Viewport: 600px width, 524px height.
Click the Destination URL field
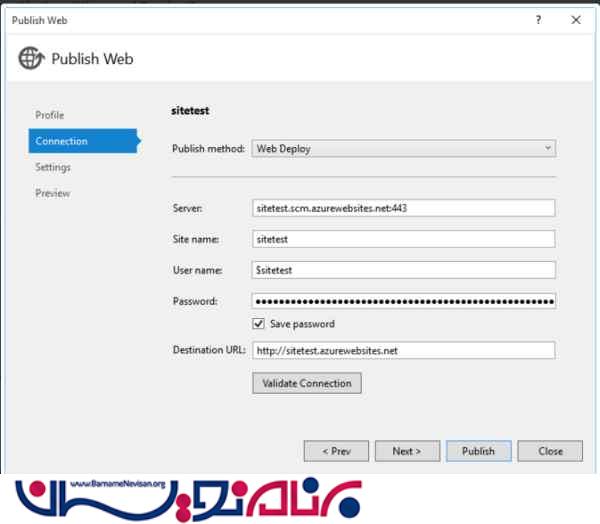[403, 350]
